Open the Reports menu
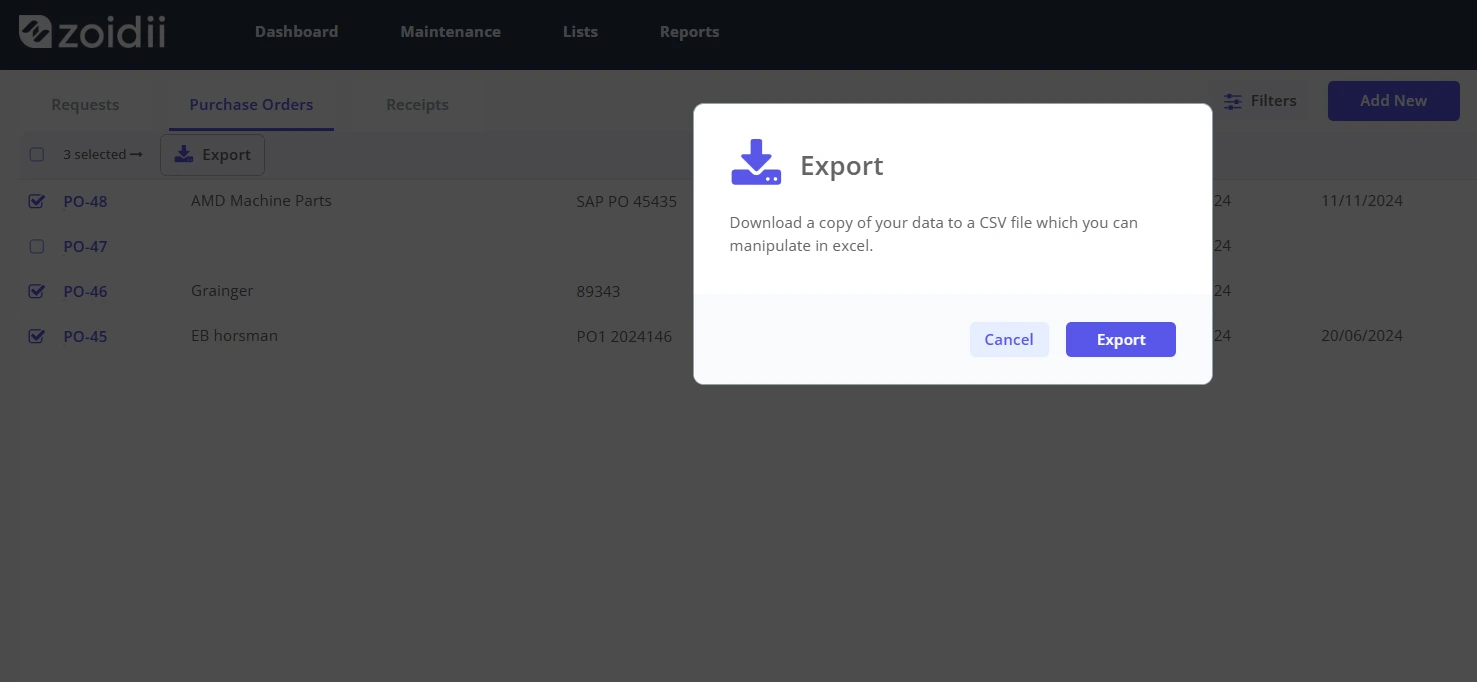This screenshot has width=1477, height=682. pos(689,32)
